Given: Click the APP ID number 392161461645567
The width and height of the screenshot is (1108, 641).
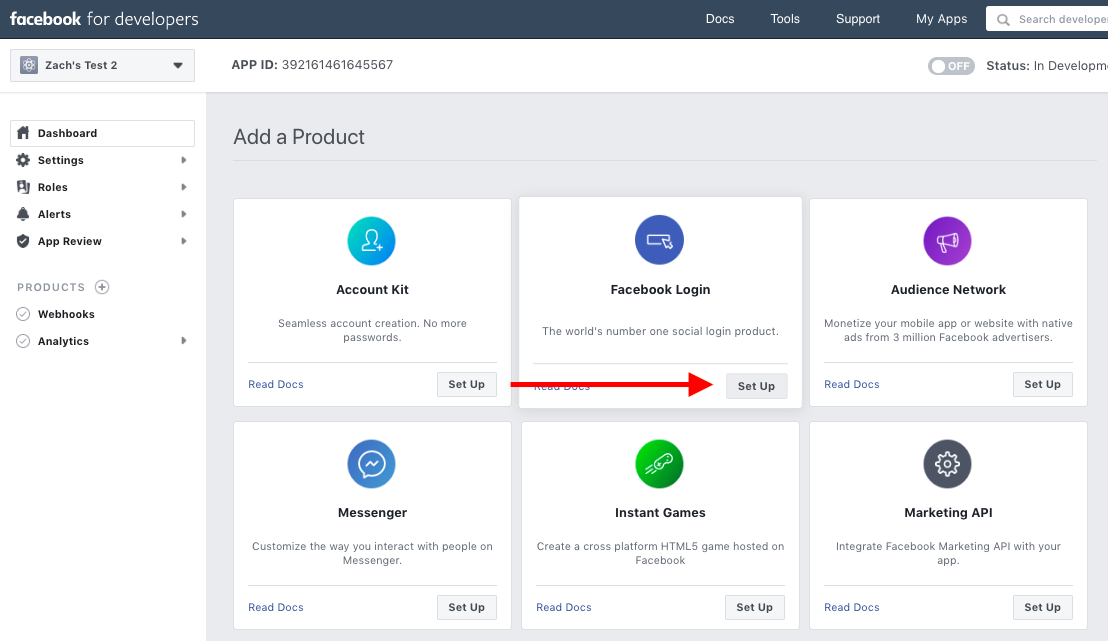Looking at the screenshot, I should point(337,64).
